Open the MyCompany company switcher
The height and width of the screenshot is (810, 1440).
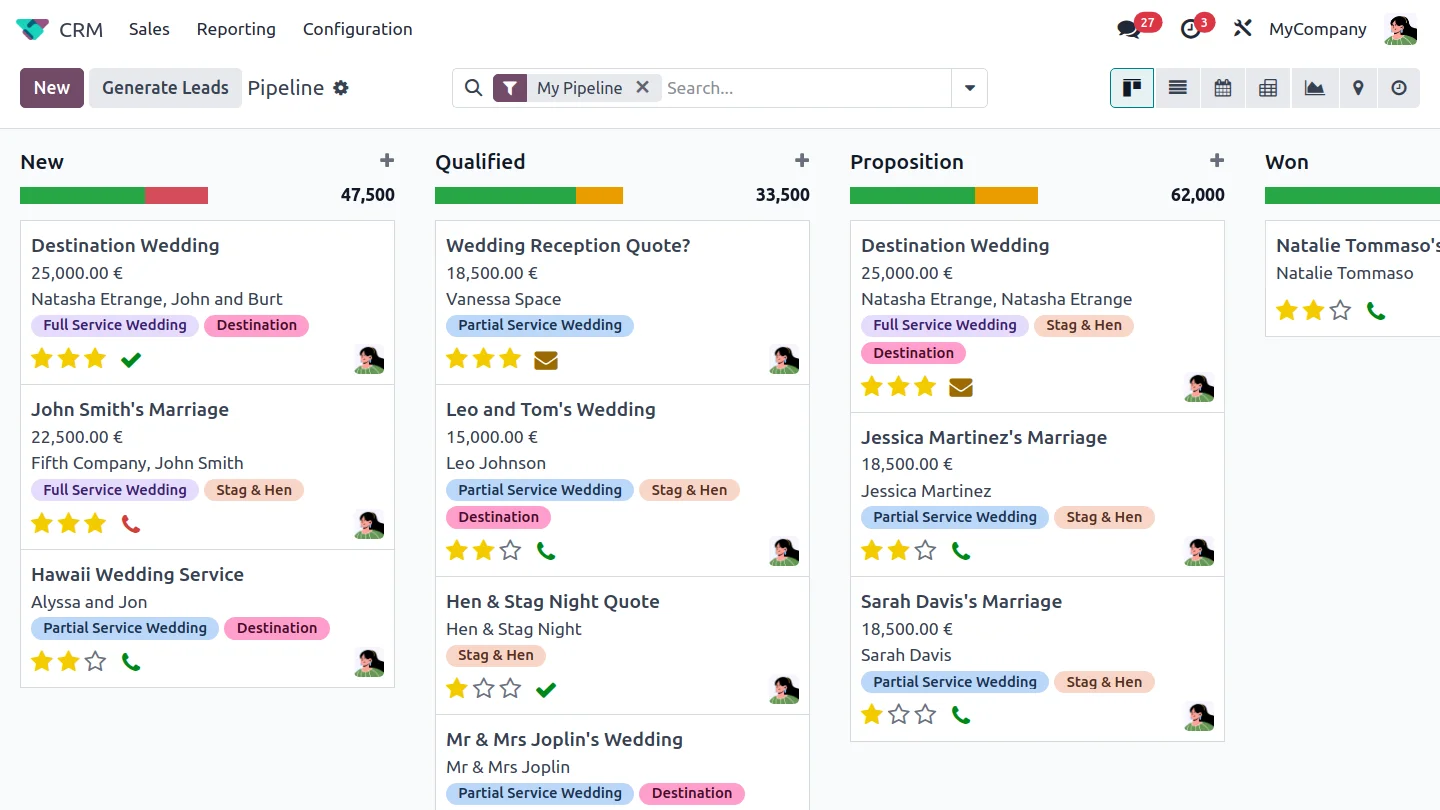(x=1317, y=29)
